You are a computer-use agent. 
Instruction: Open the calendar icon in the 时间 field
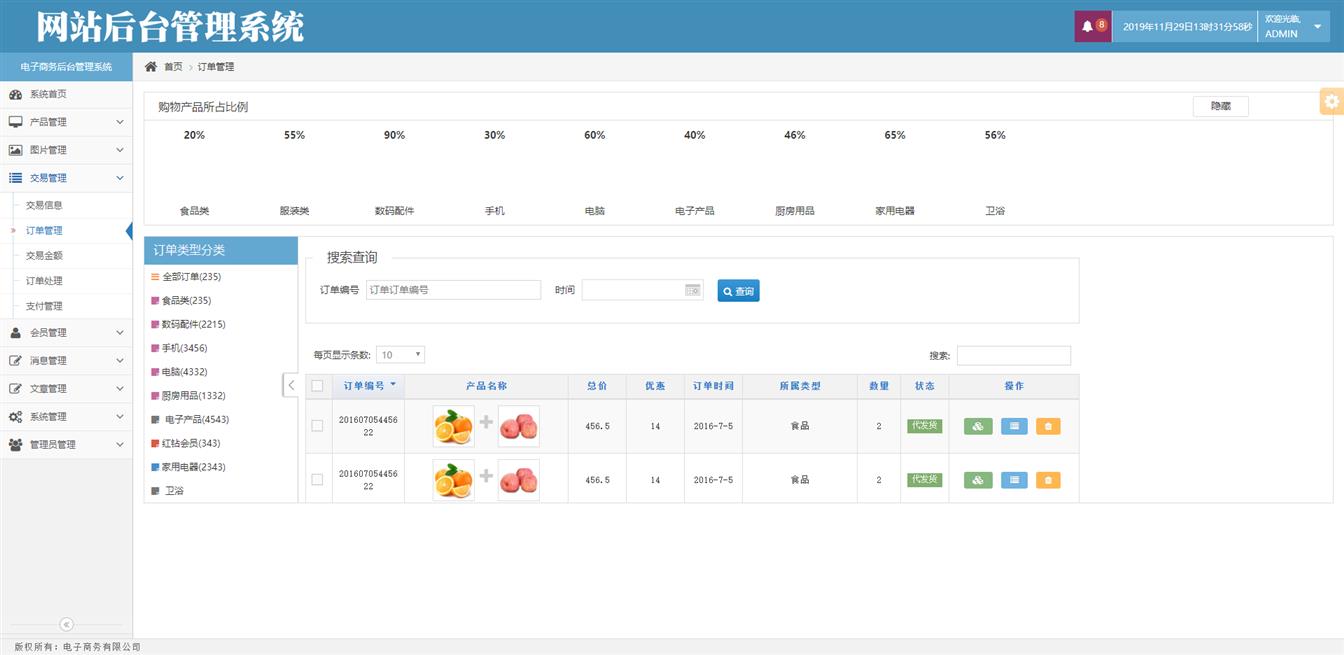point(692,290)
